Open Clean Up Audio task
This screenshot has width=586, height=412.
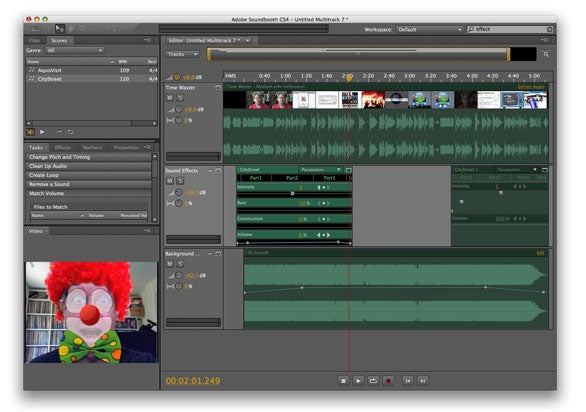click(x=89, y=166)
